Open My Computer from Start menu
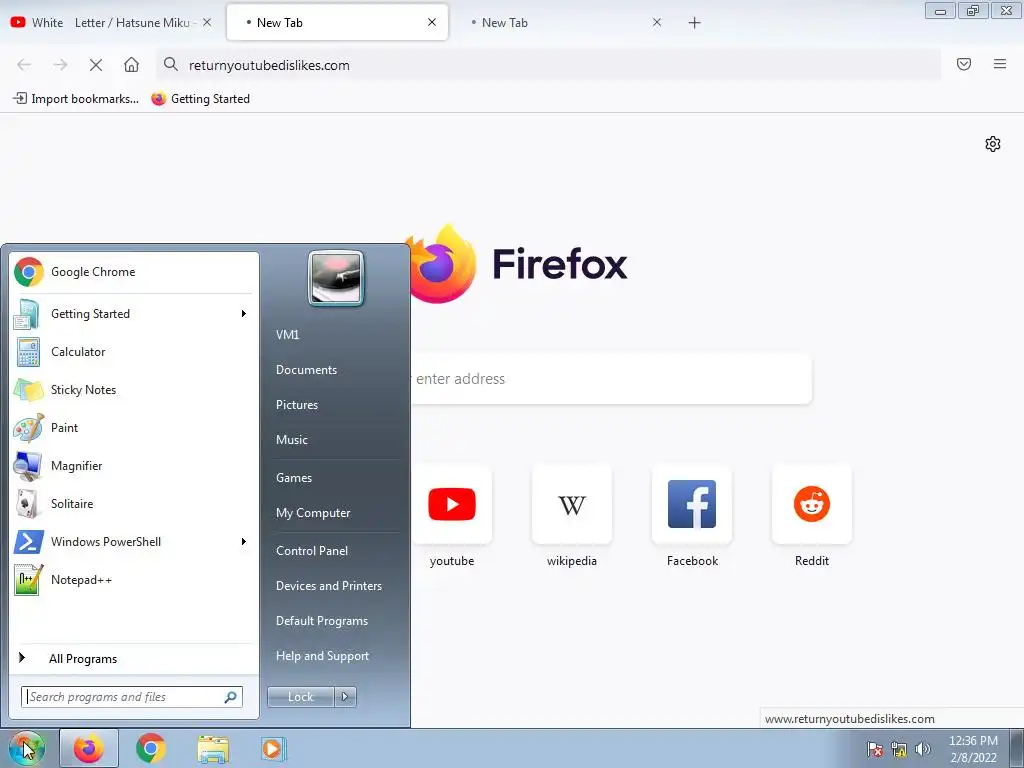 point(313,513)
